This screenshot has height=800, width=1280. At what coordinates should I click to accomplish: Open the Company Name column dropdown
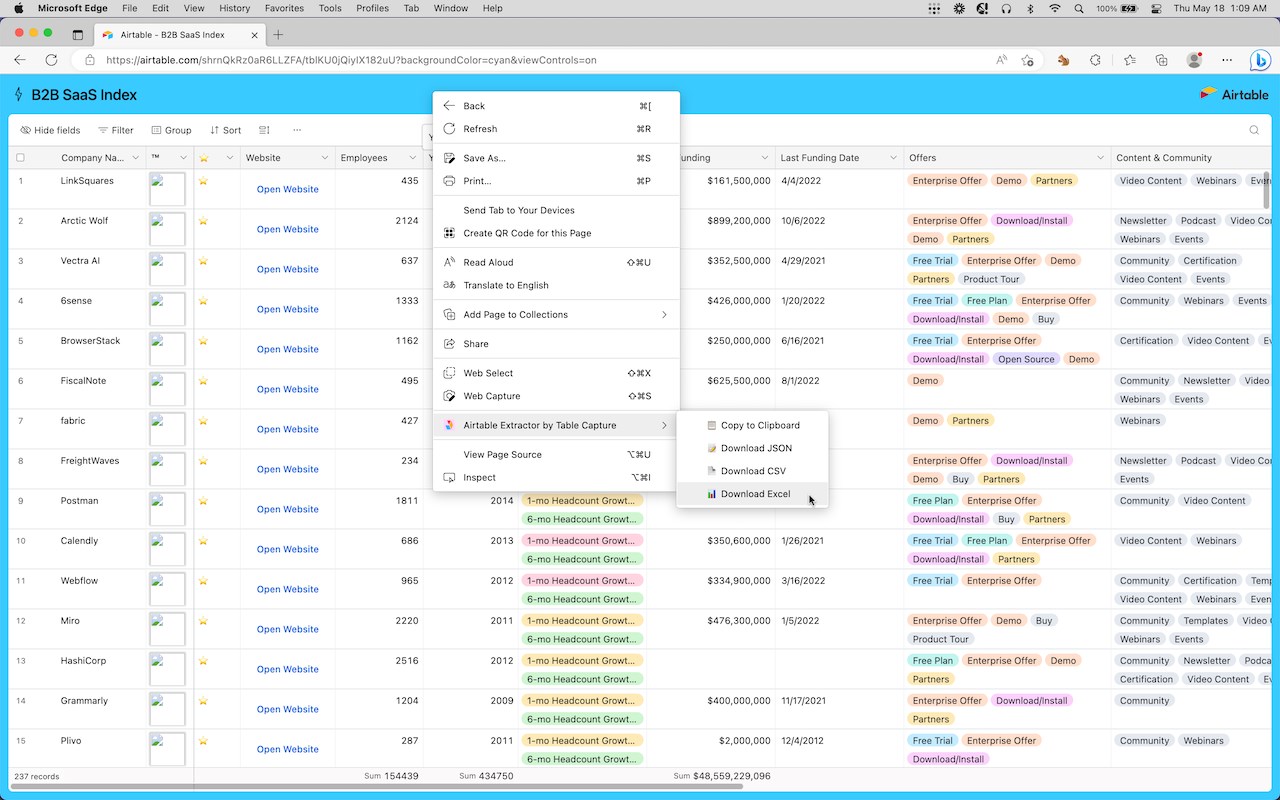(x=136, y=158)
